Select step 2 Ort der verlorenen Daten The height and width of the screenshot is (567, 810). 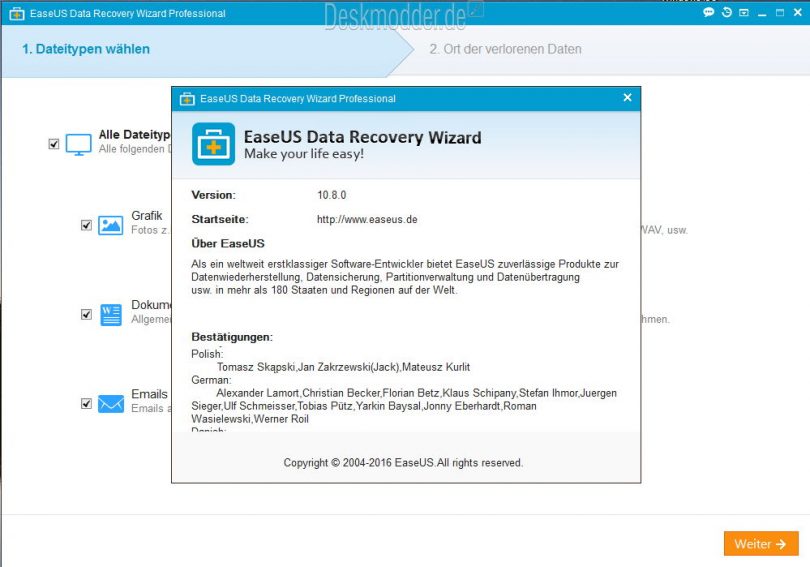(505, 49)
